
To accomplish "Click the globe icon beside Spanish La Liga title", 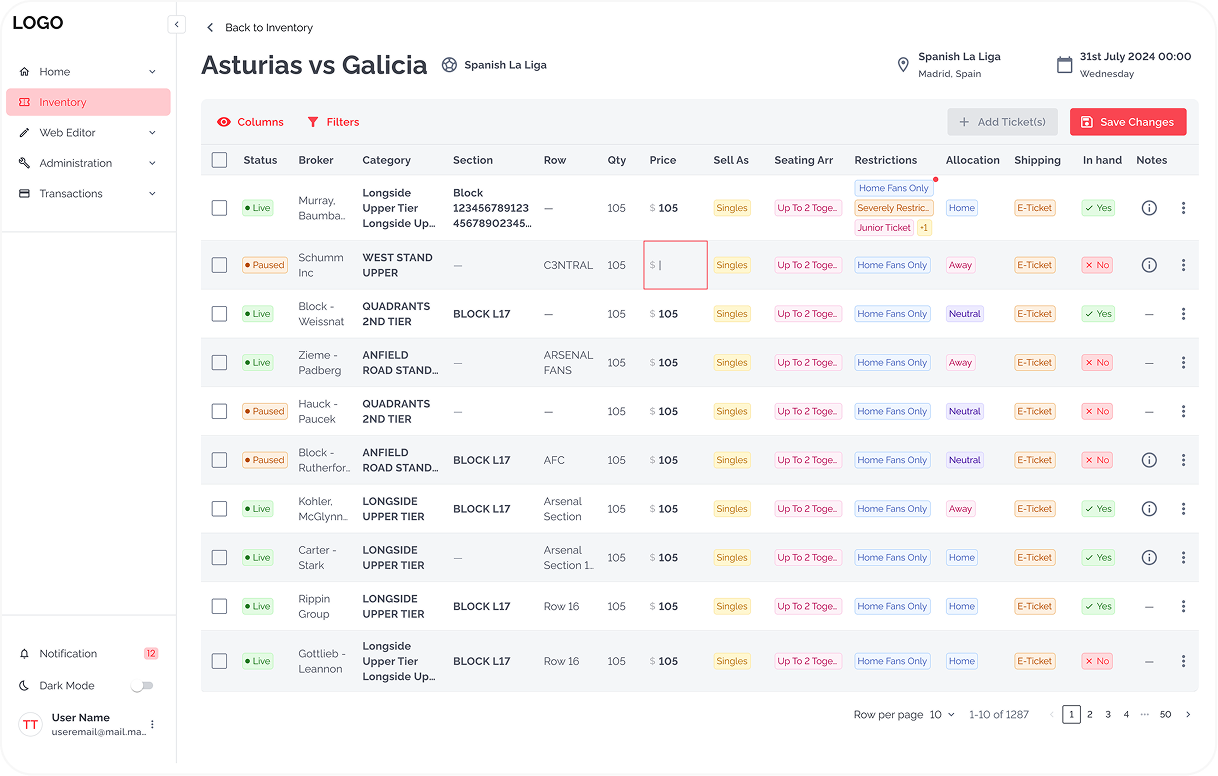I will click(448, 64).
